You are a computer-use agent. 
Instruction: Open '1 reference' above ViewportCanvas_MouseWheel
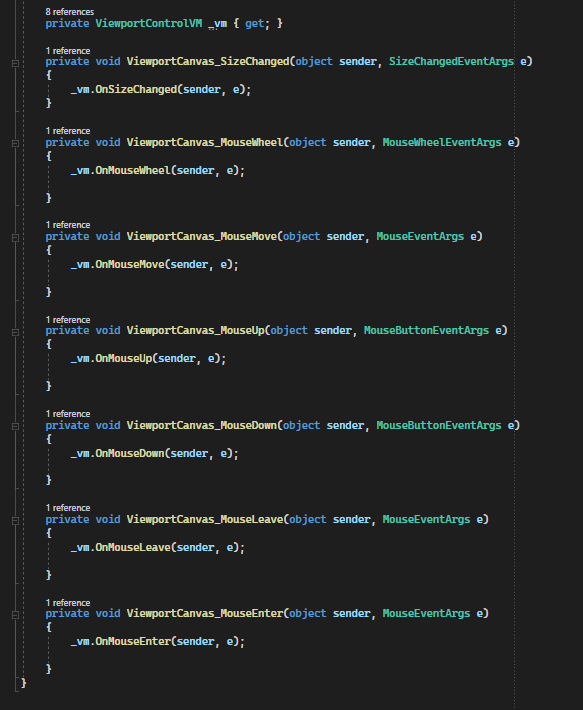[x=68, y=131]
